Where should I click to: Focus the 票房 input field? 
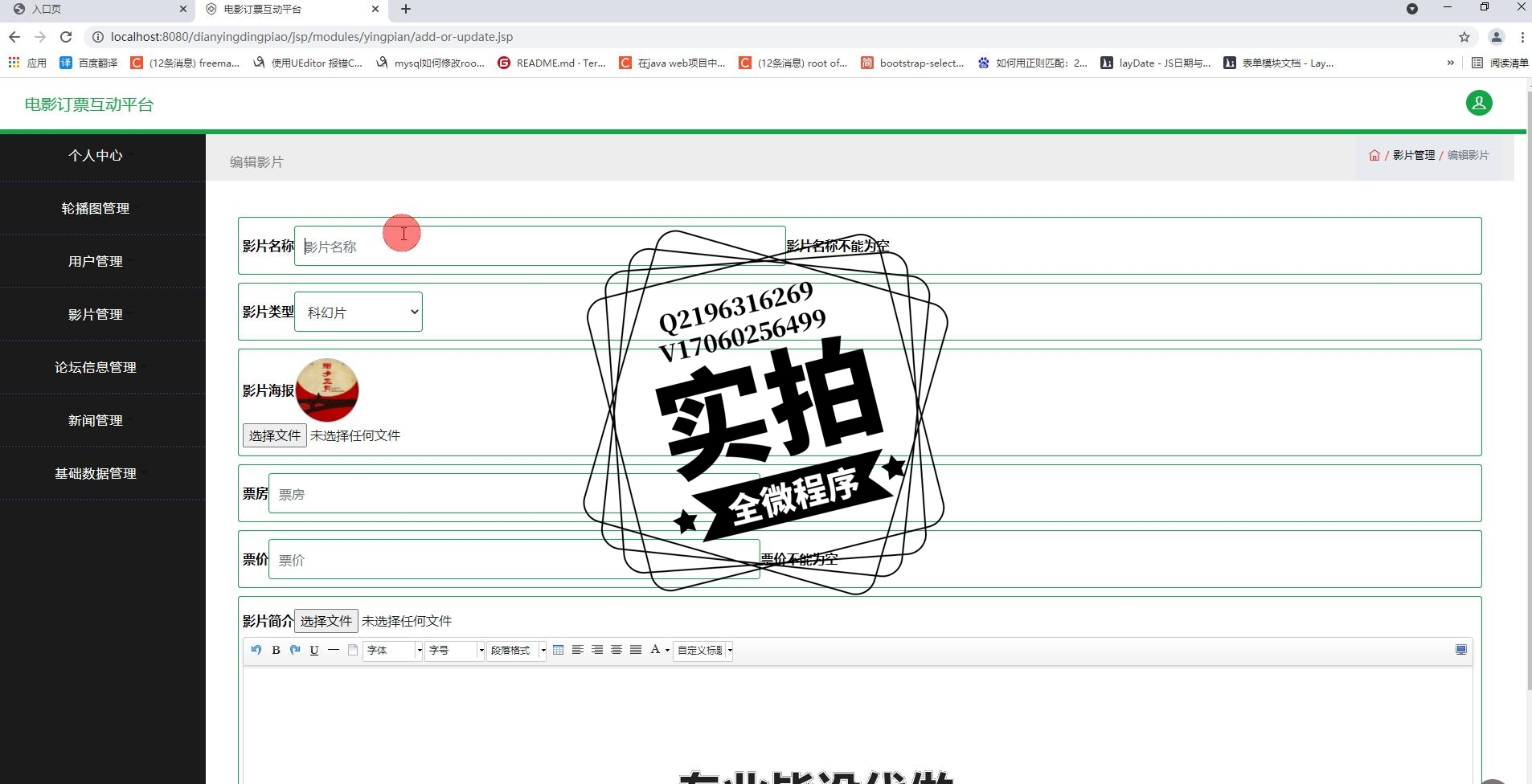pos(514,493)
